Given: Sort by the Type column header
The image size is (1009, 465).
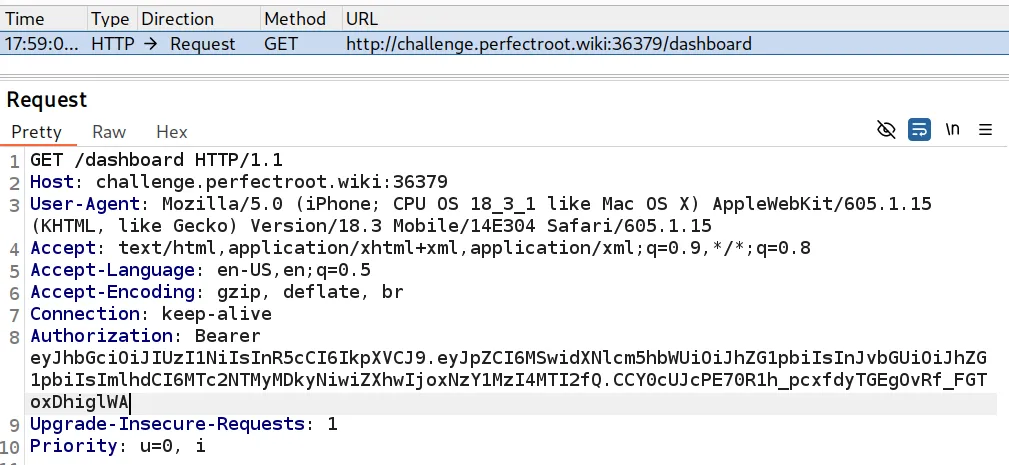Looking at the screenshot, I should [110, 19].
